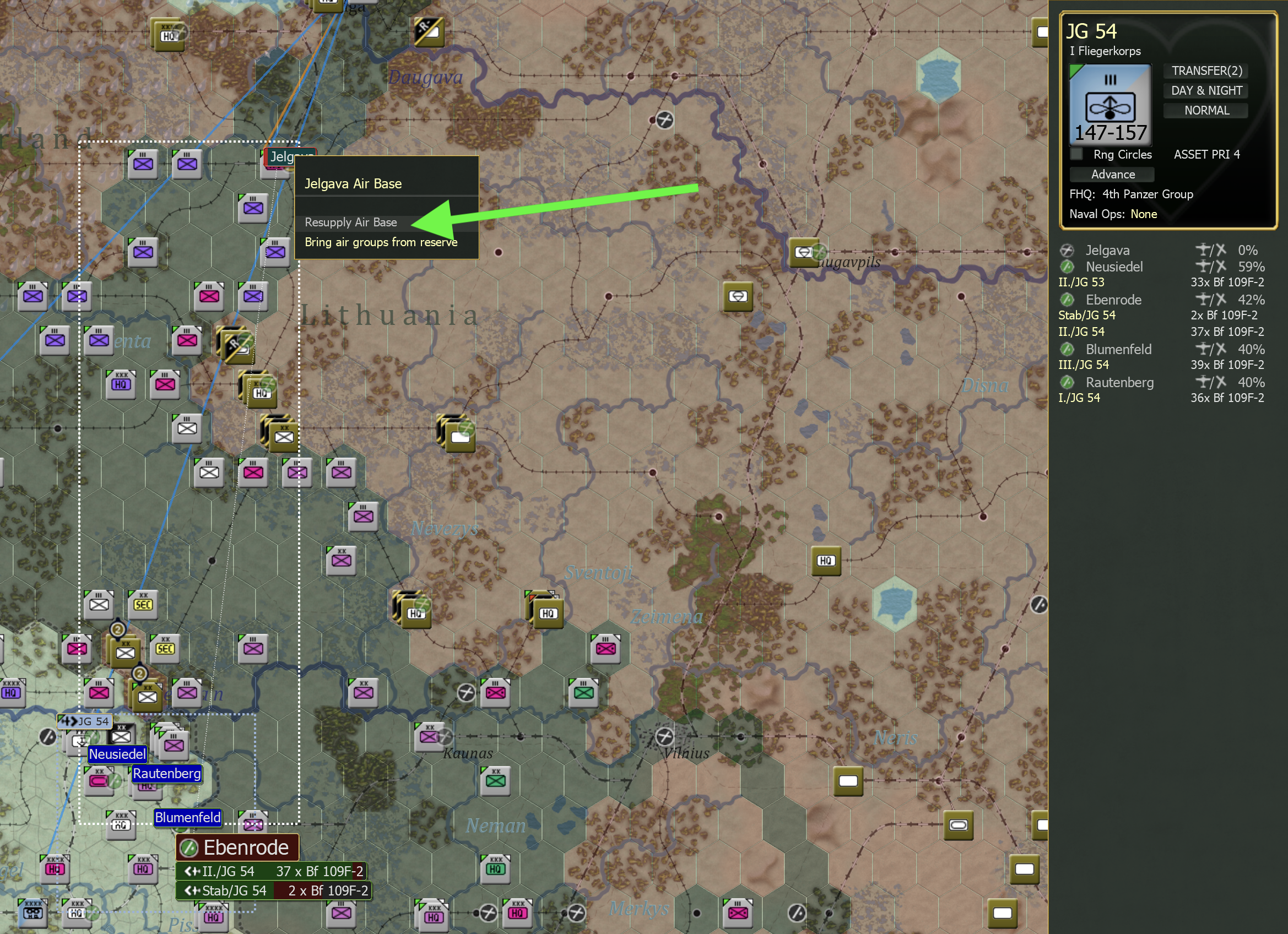Select I./JG 54 in the panel list
The width and height of the screenshot is (1288, 934).
[x=1079, y=398]
